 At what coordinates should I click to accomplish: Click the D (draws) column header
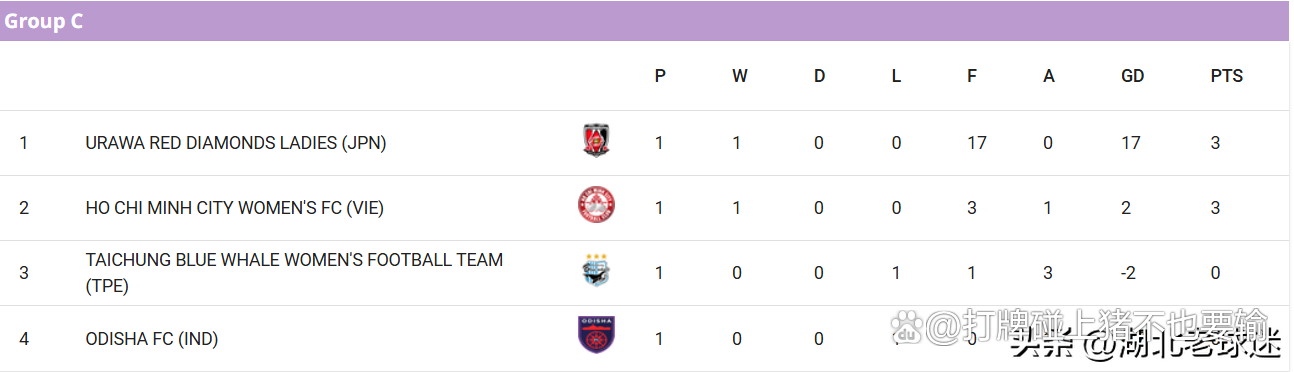coord(819,76)
